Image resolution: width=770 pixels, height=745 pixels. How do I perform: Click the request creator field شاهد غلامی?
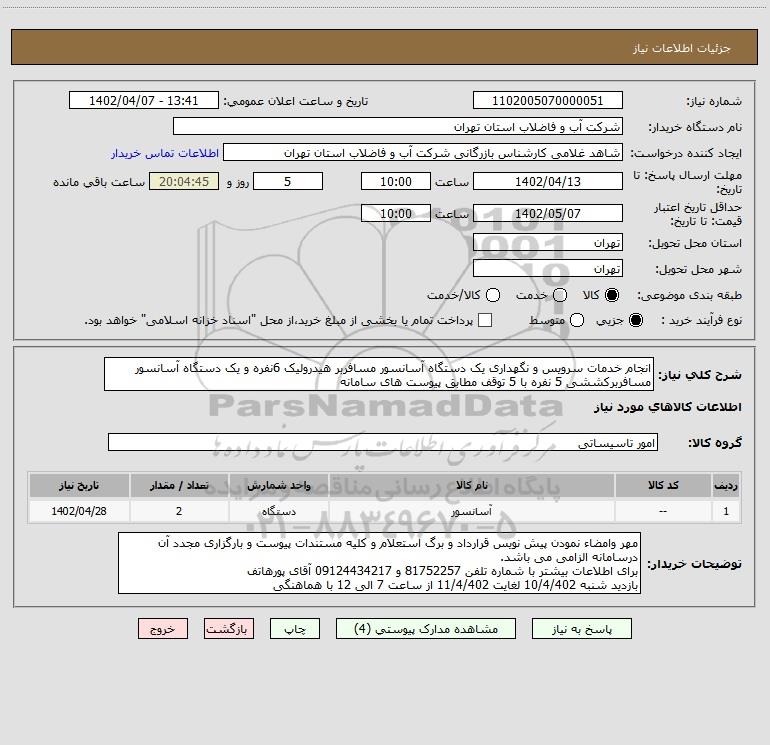coord(423,153)
